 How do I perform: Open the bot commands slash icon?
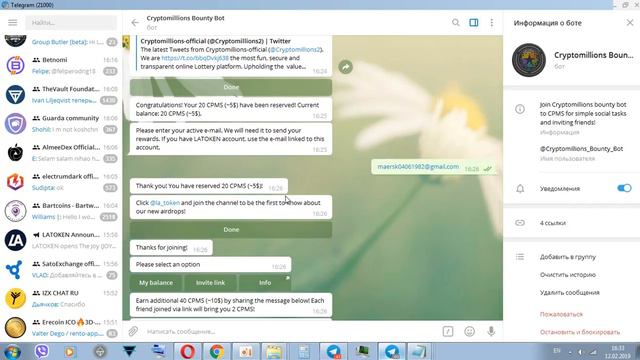[448, 331]
